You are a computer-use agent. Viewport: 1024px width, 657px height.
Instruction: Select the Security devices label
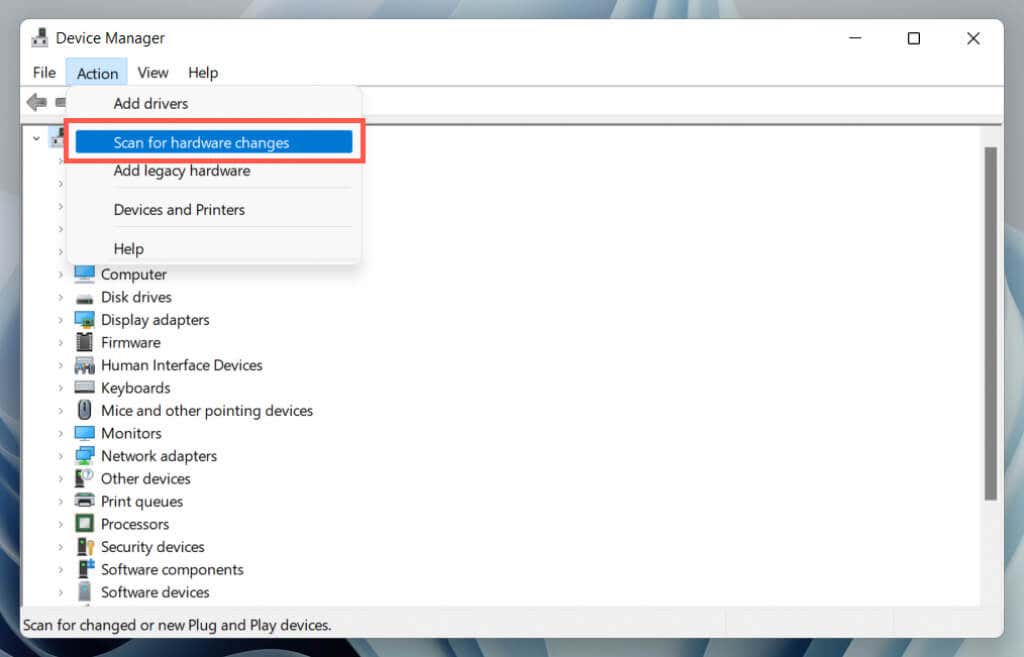tap(152, 547)
